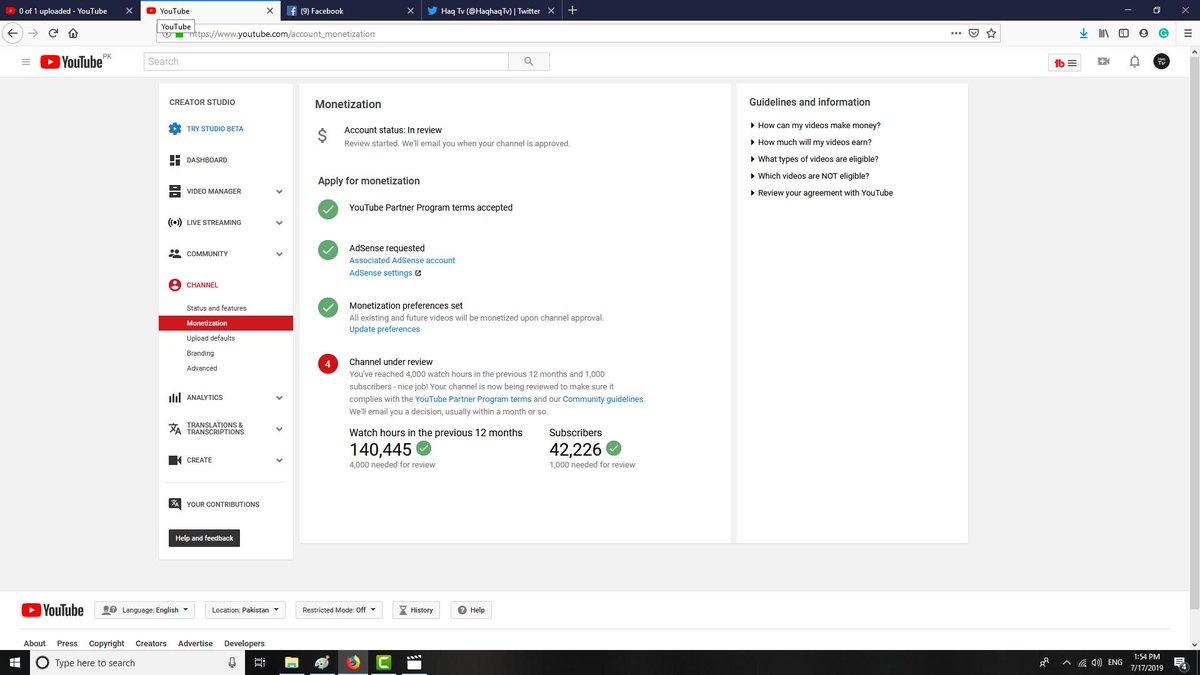1200x675 pixels.
Task: Click the clapperboard app in the taskbar
Action: 413,662
